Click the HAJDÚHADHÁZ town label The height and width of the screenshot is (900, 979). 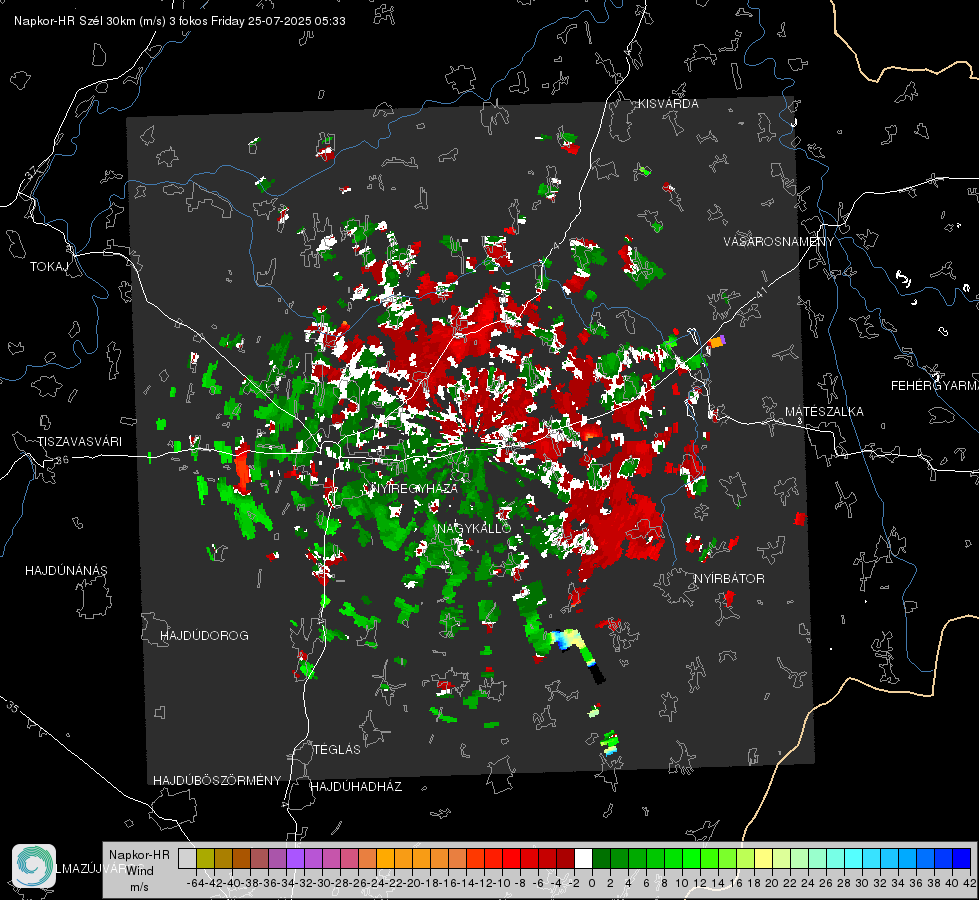(357, 787)
